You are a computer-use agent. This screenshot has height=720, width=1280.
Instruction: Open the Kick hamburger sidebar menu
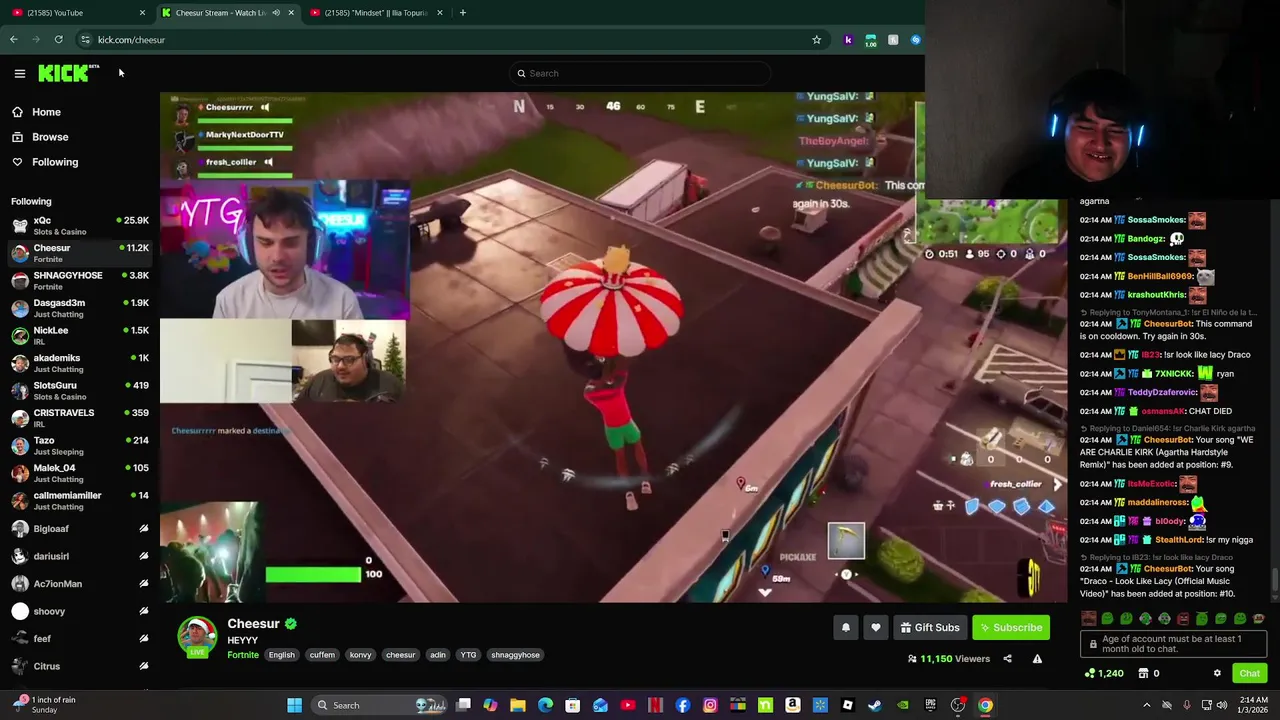point(19,73)
